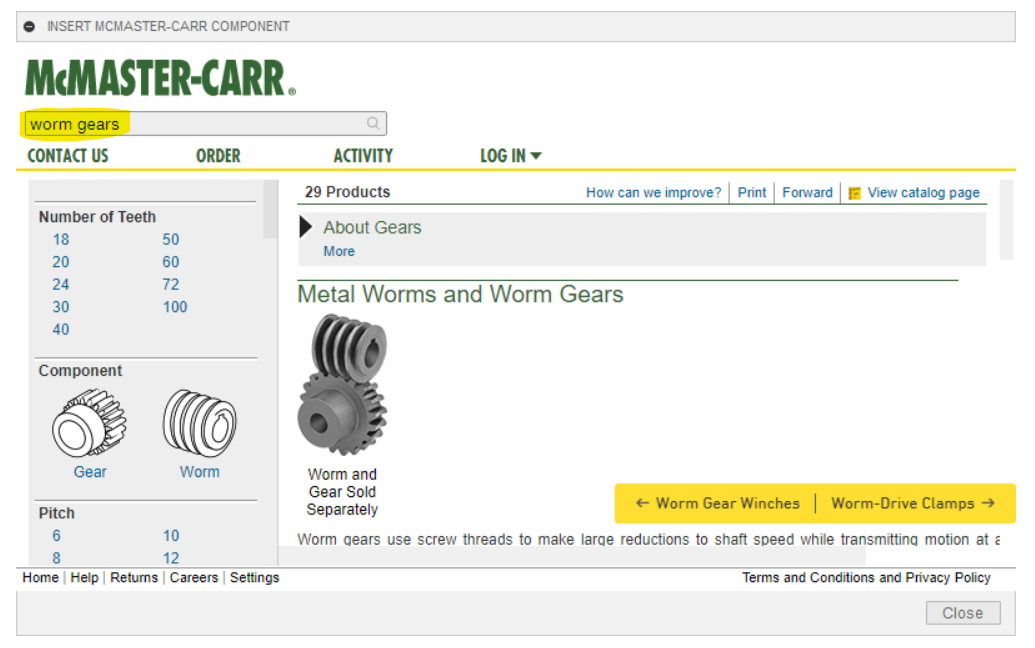
Task: Click the Print link
Action: (752, 193)
